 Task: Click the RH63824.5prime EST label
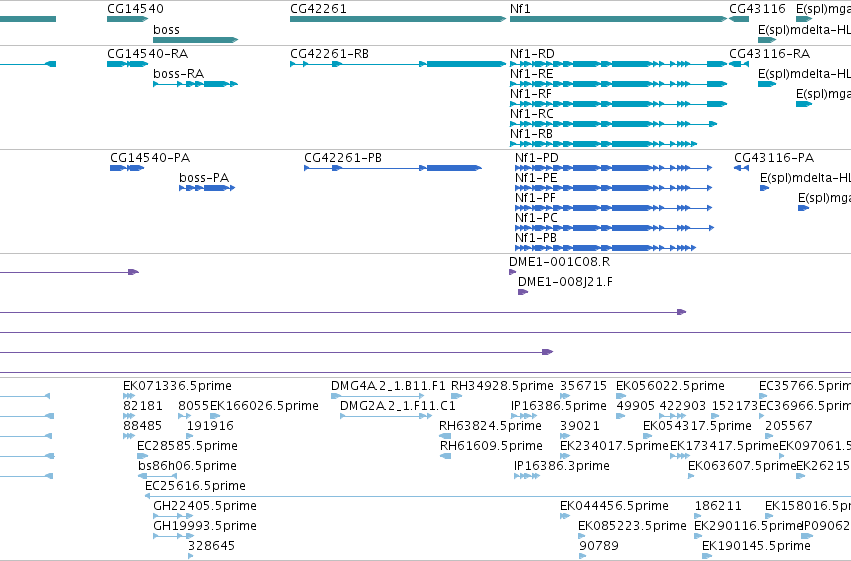point(490,426)
